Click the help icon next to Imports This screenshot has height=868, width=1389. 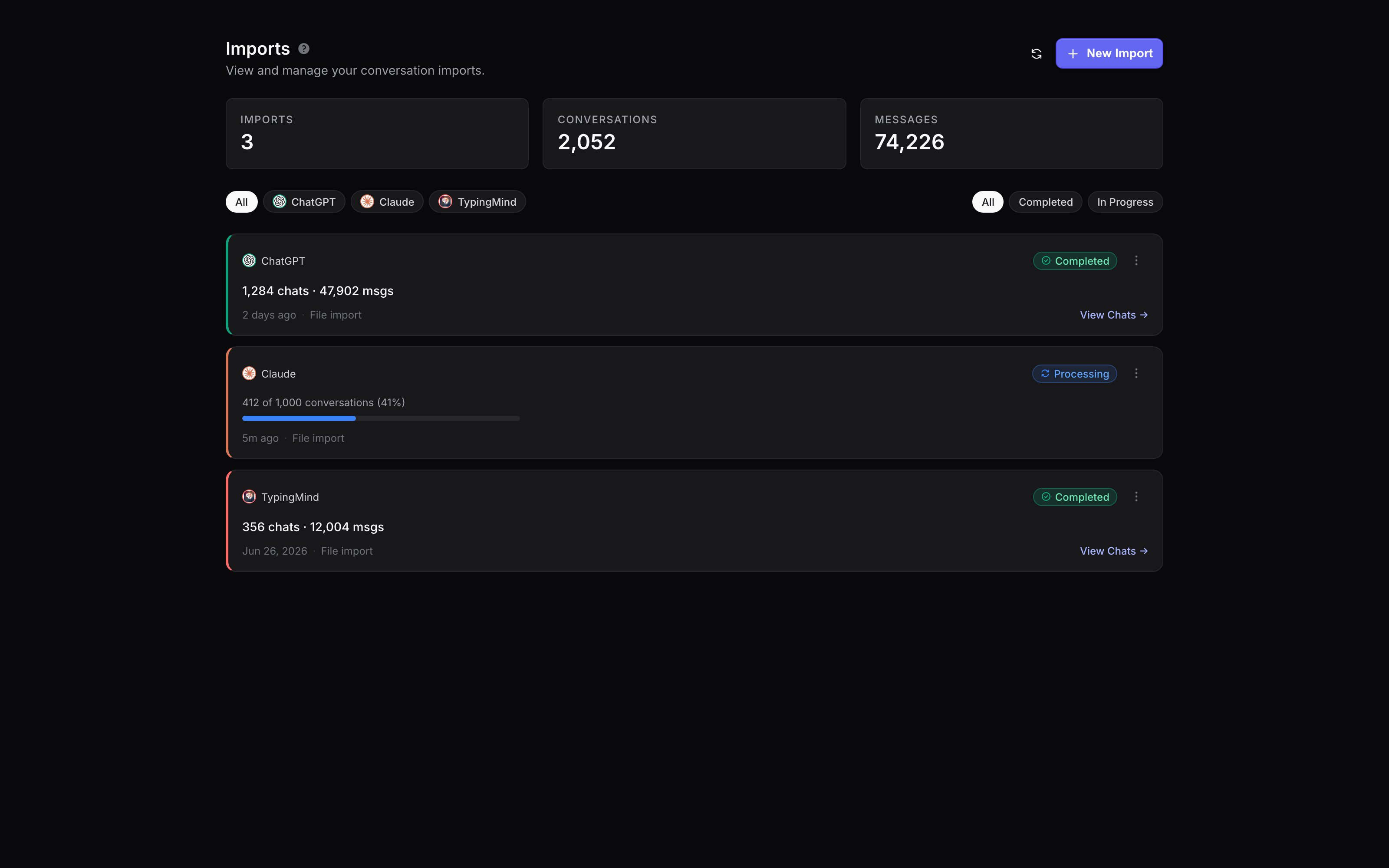pos(304,49)
